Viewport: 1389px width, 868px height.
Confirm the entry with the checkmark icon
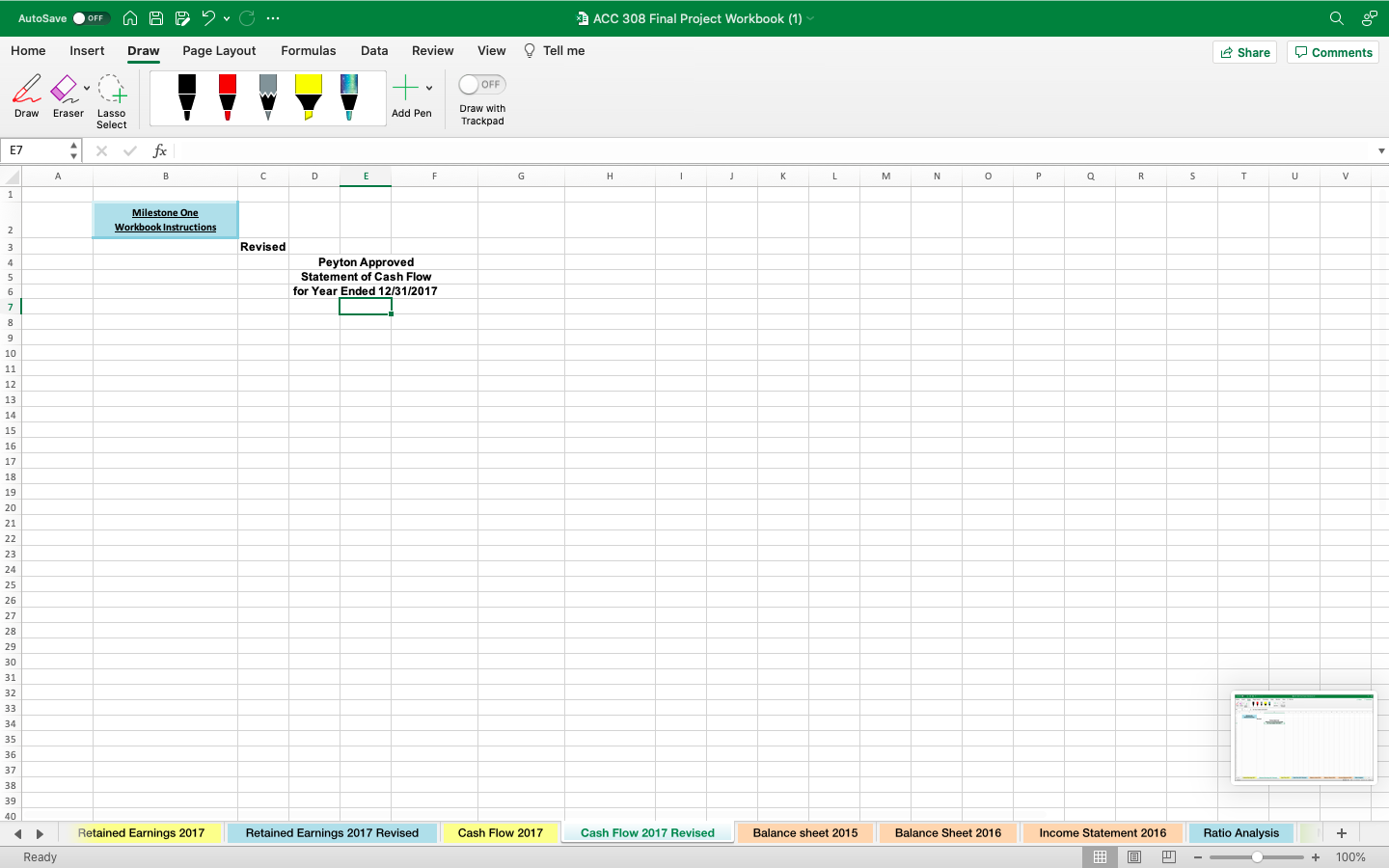tap(130, 150)
